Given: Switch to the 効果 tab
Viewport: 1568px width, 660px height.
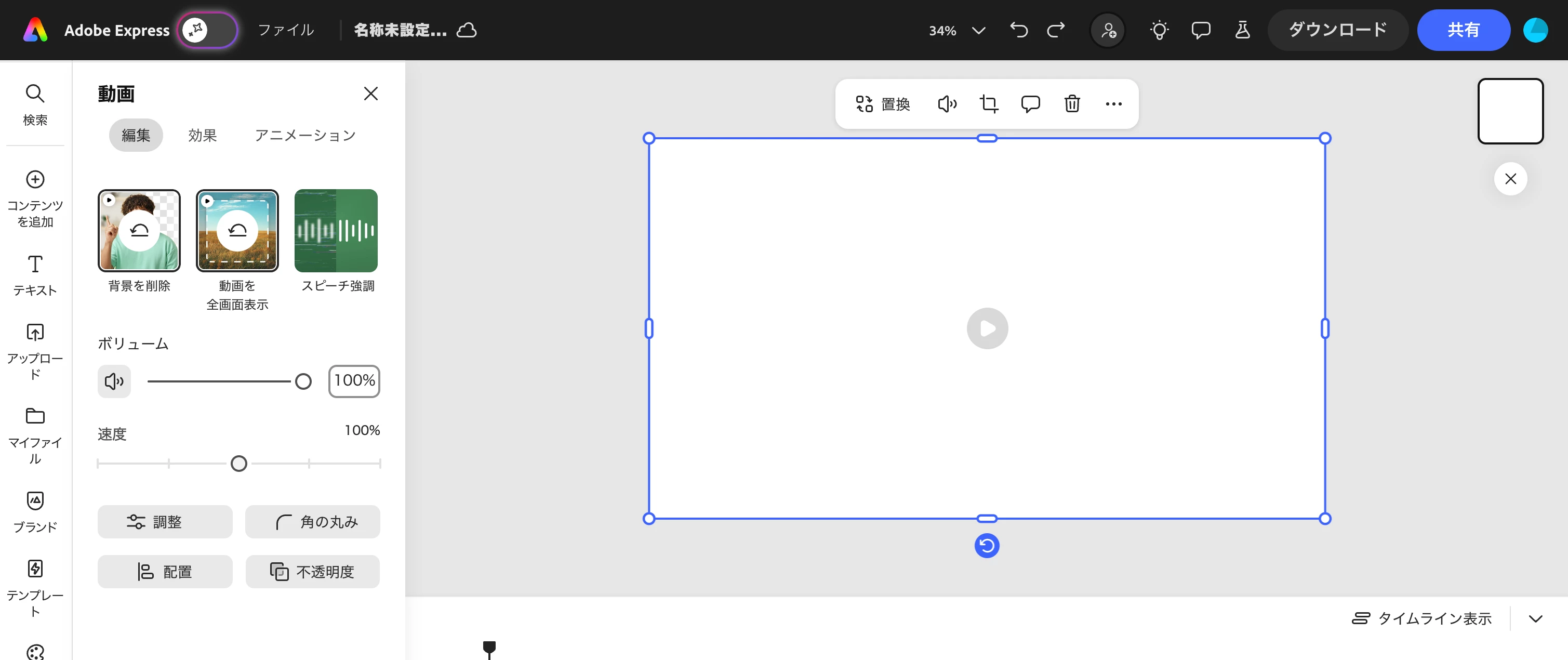Looking at the screenshot, I should pyautogui.click(x=203, y=135).
